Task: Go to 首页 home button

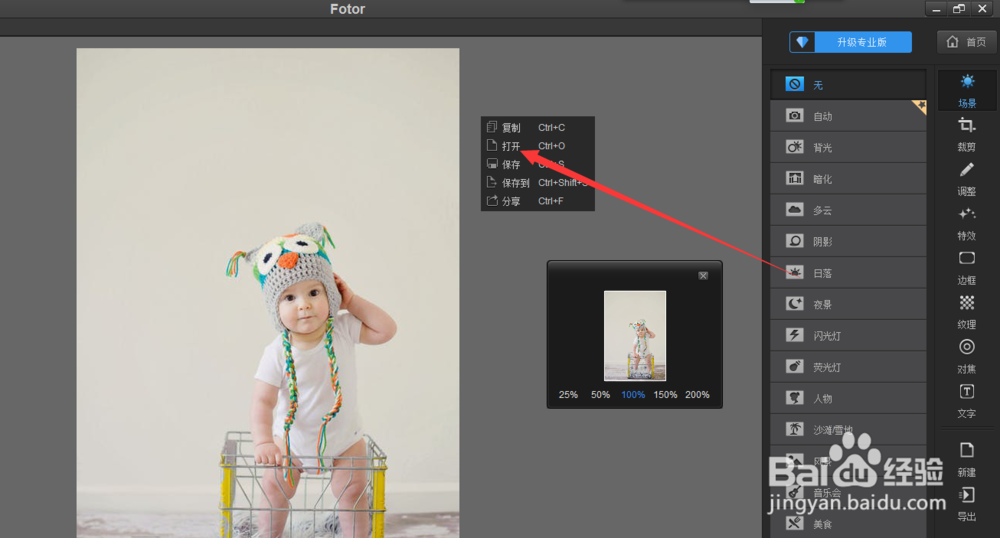Action: pyautogui.click(x=966, y=42)
